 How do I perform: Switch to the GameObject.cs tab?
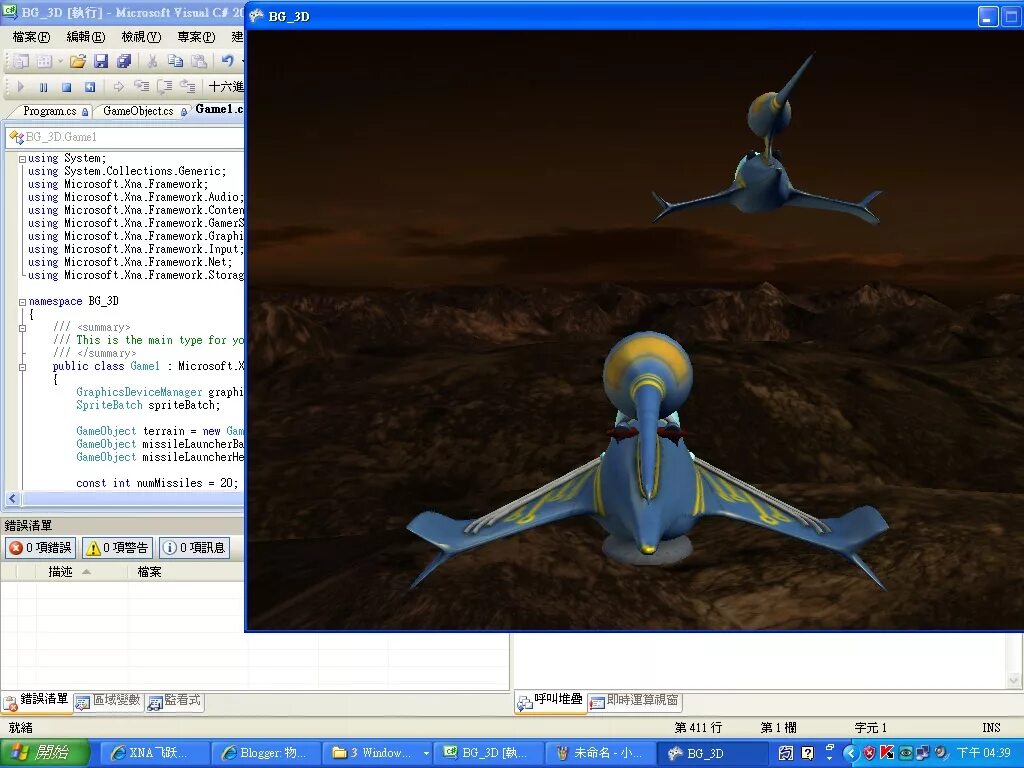138,111
